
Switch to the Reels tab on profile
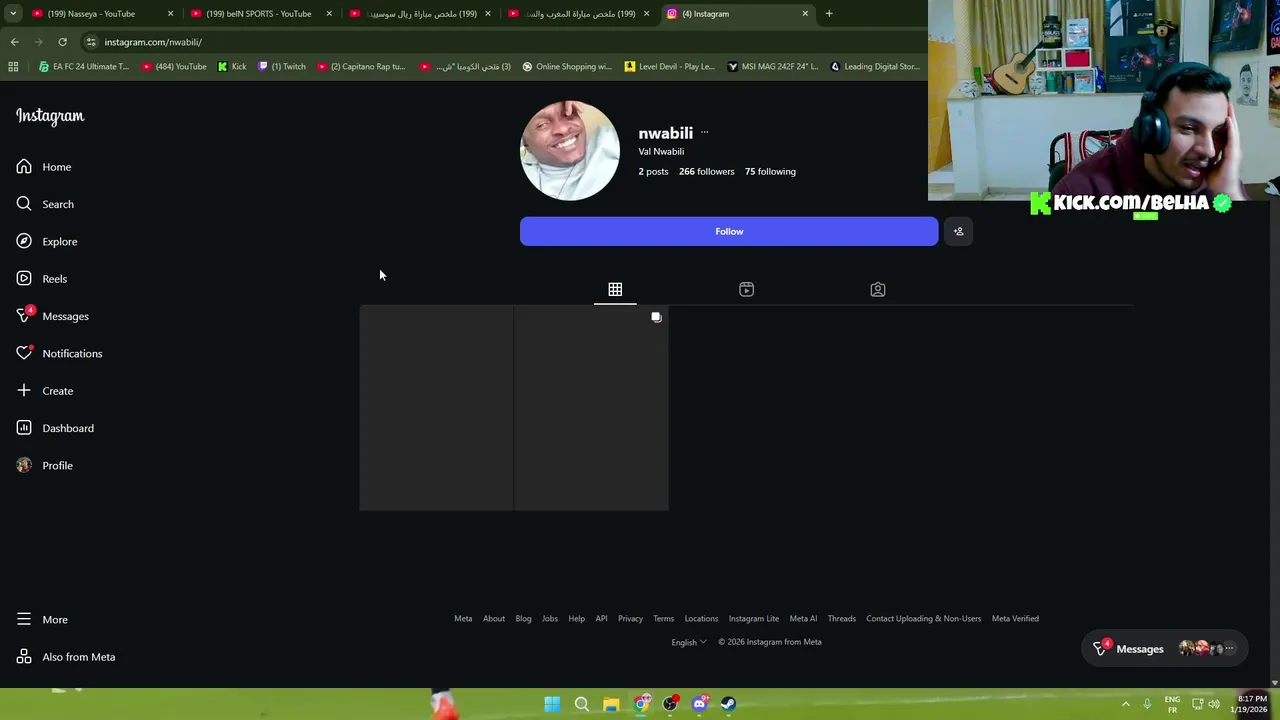(x=746, y=289)
